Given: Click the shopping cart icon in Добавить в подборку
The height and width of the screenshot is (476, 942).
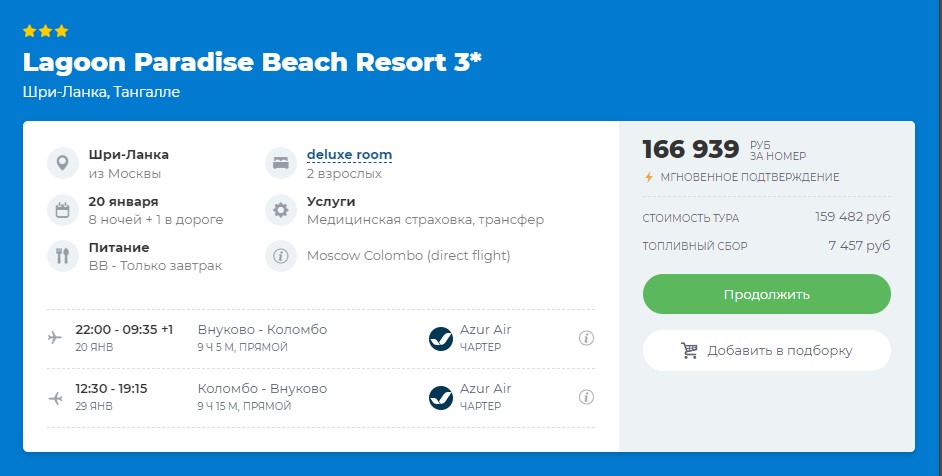Looking at the screenshot, I should pos(689,350).
